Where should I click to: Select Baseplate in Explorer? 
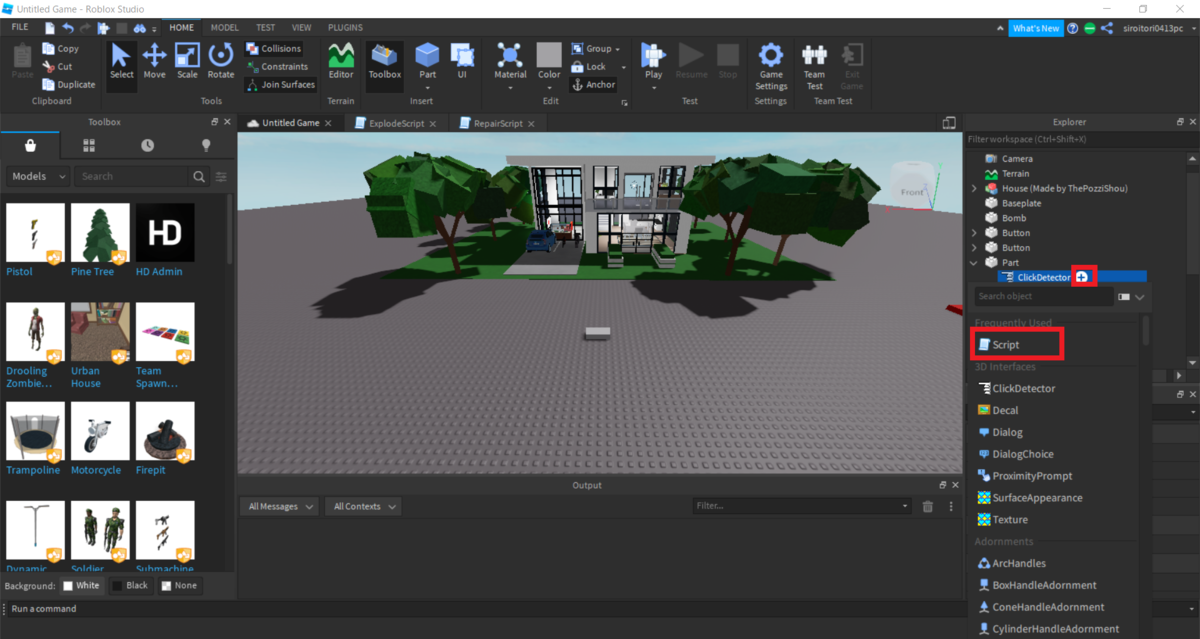1021,203
